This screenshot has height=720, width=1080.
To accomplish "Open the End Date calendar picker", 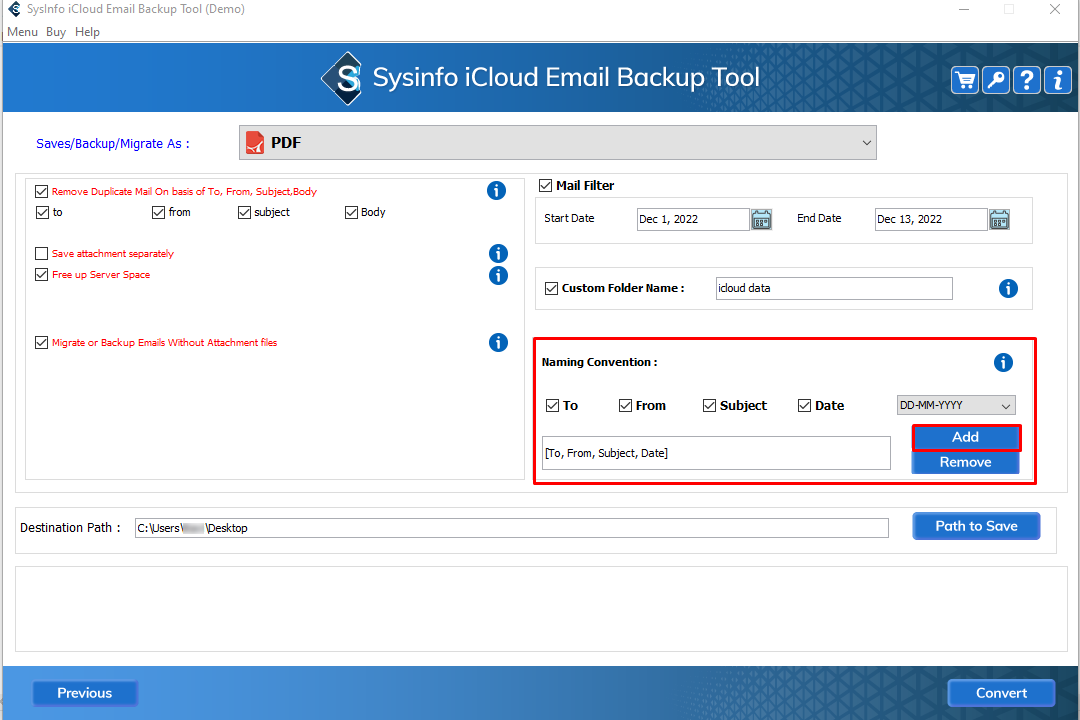I will coord(999,219).
